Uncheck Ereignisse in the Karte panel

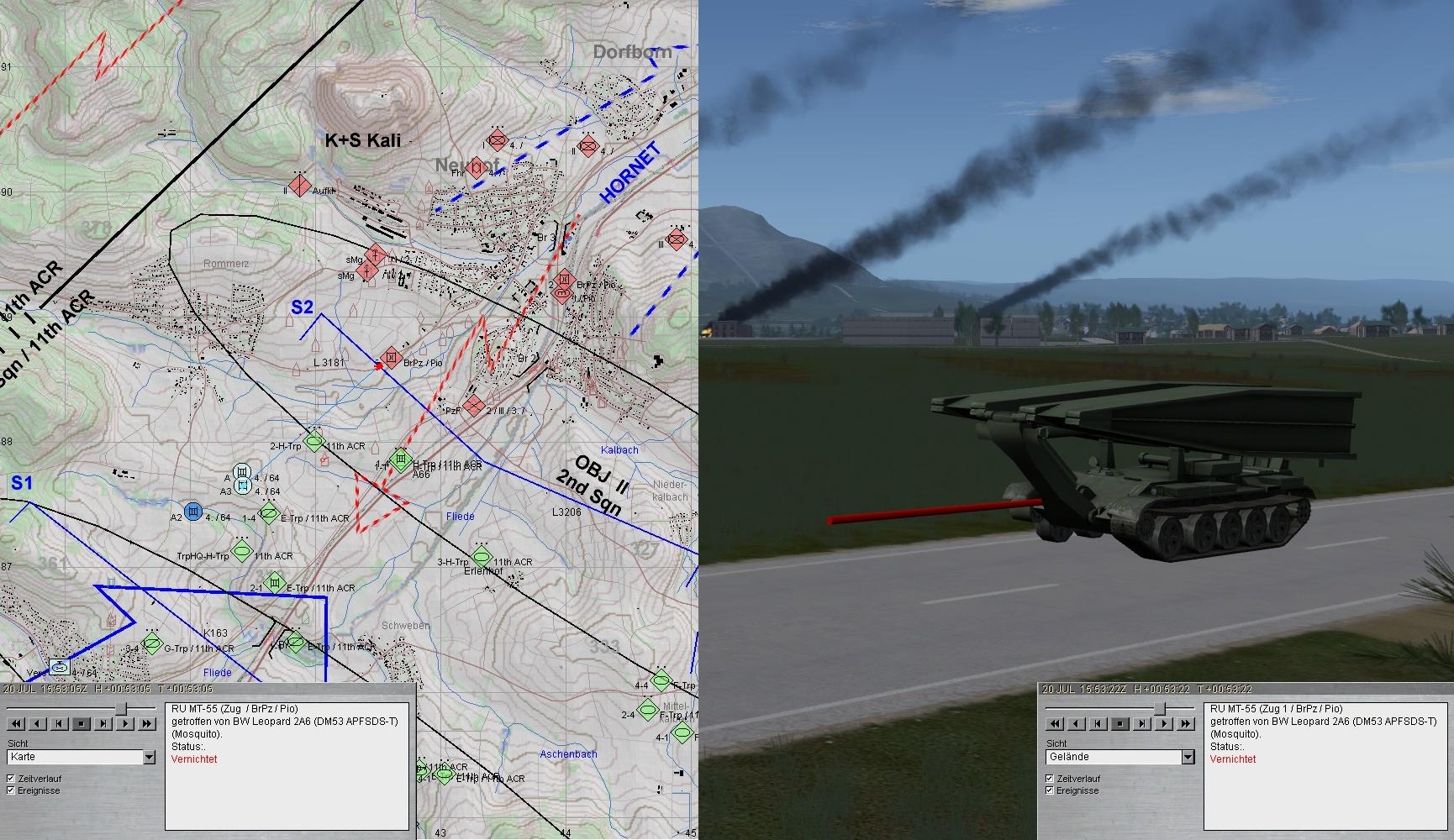(11, 790)
